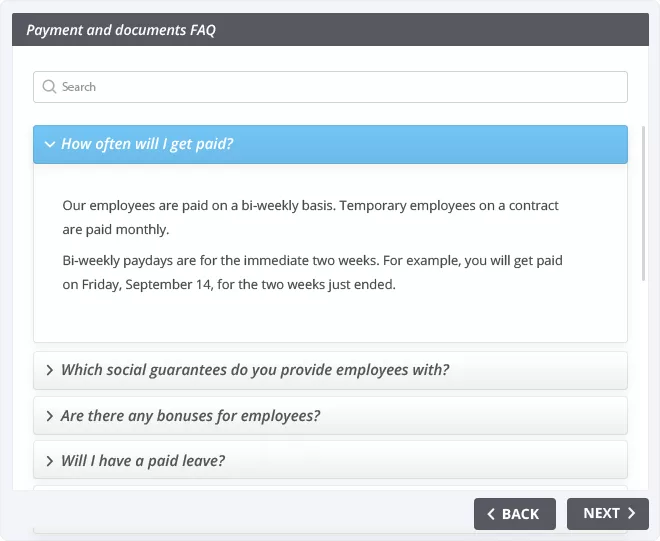660x541 pixels.
Task: Click the 'paid on a bi-weekly basis' paragraph
Action: [x=312, y=217]
